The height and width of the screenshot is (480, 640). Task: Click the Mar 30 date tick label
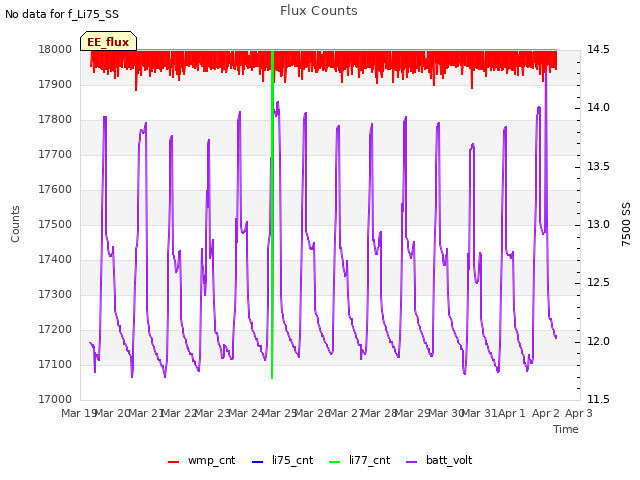tap(446, 413)
